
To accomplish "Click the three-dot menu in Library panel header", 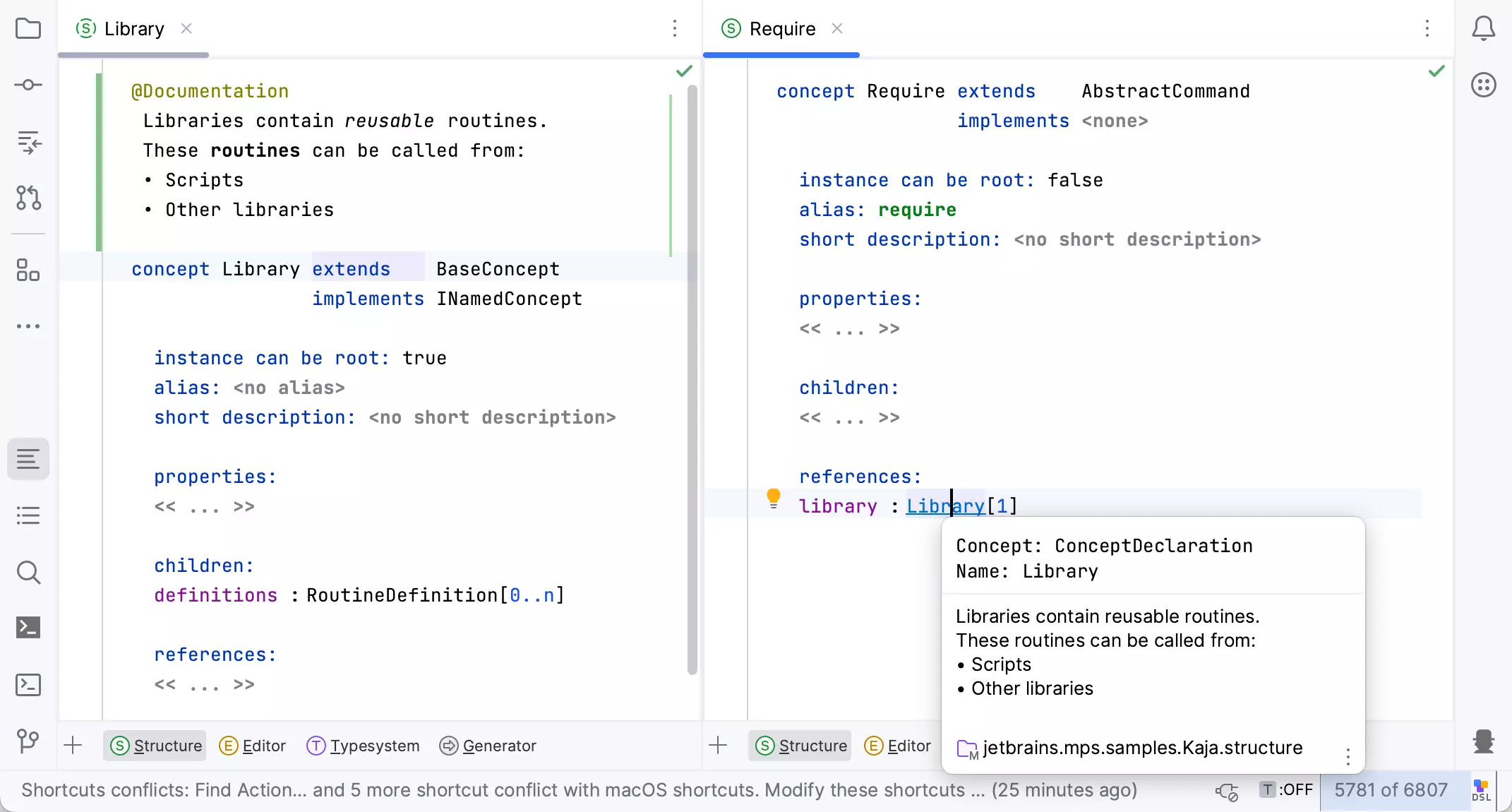I will click(676, 29).
